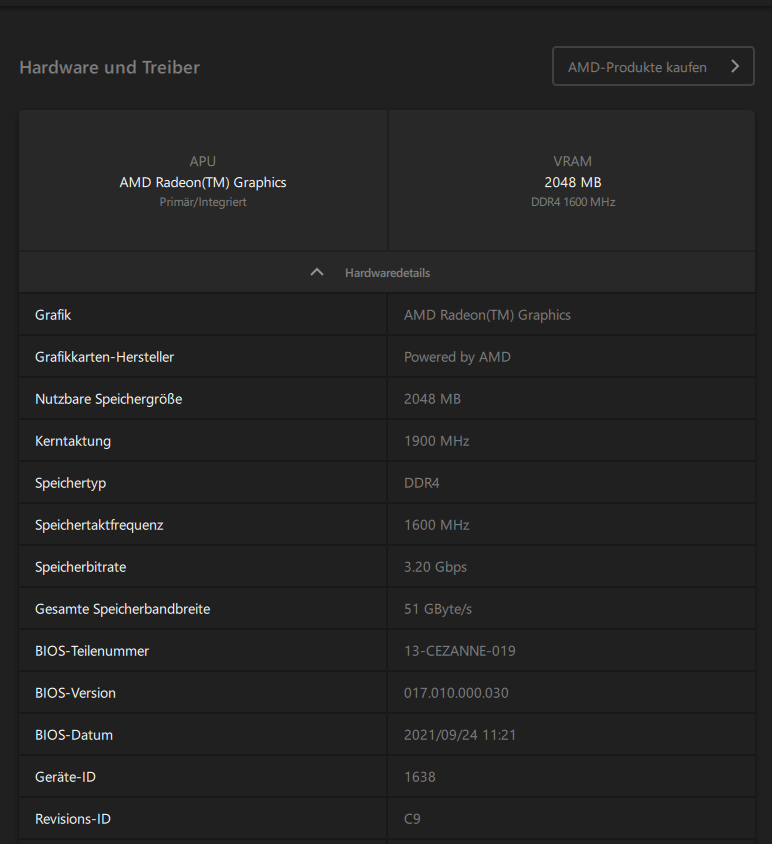Select the 1900 MHz Kerntaktung value
Image resolution: width=772 pixels, height=844 pixels.
click(x=436, y=441)
